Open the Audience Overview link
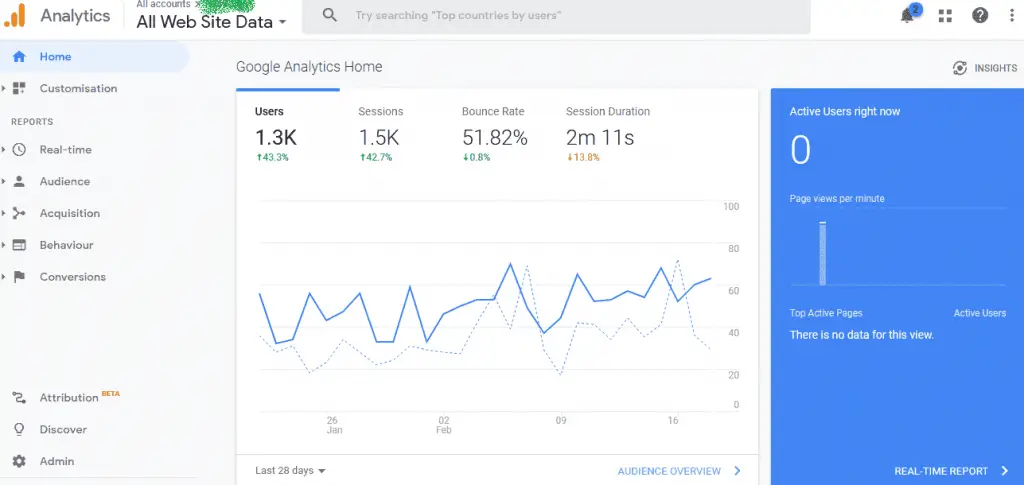Image resolution: width=1024 pixels, height=485 pixels. pyautogui.click(x=669, y=471)
